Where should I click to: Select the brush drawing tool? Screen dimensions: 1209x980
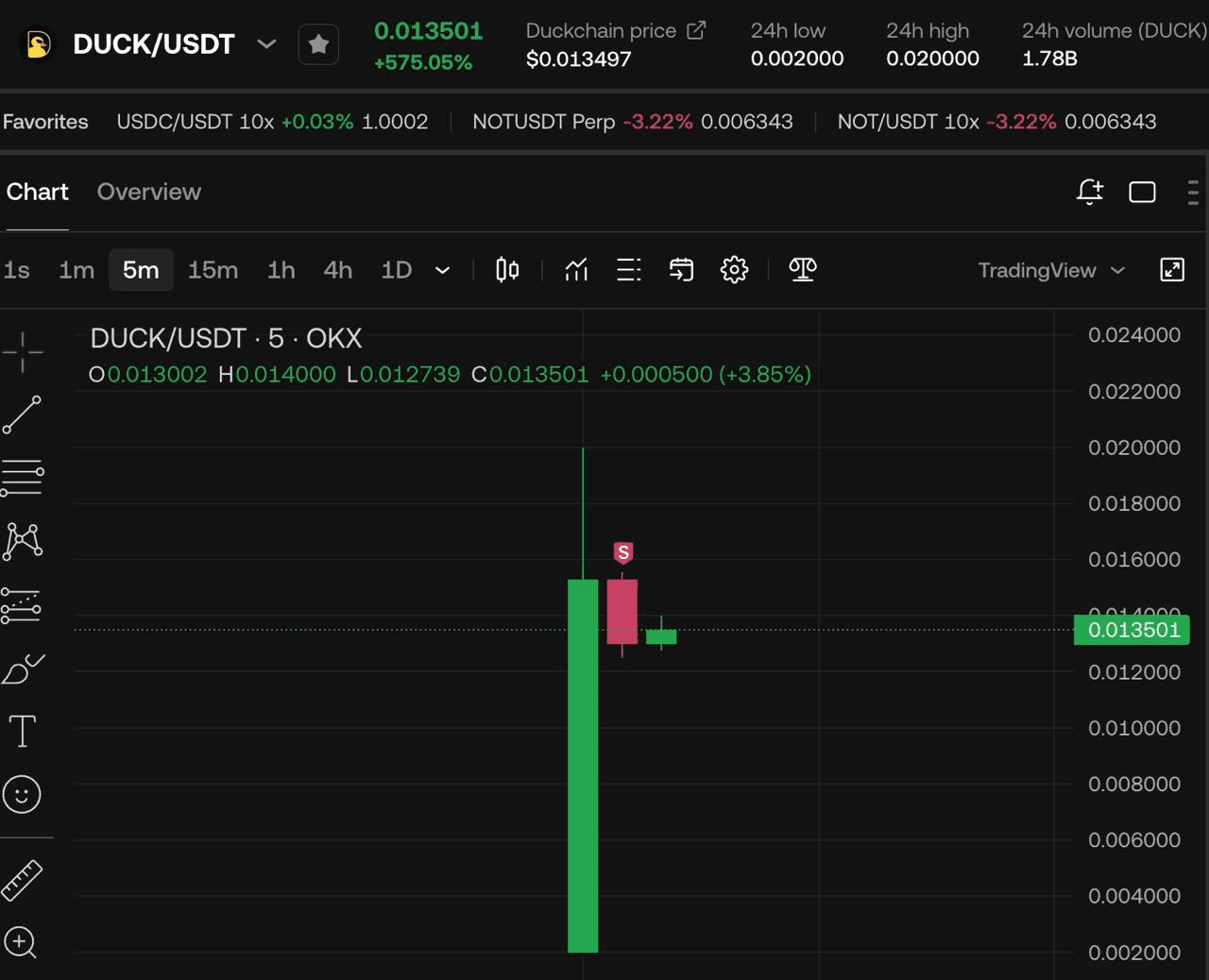click(24, 668)
